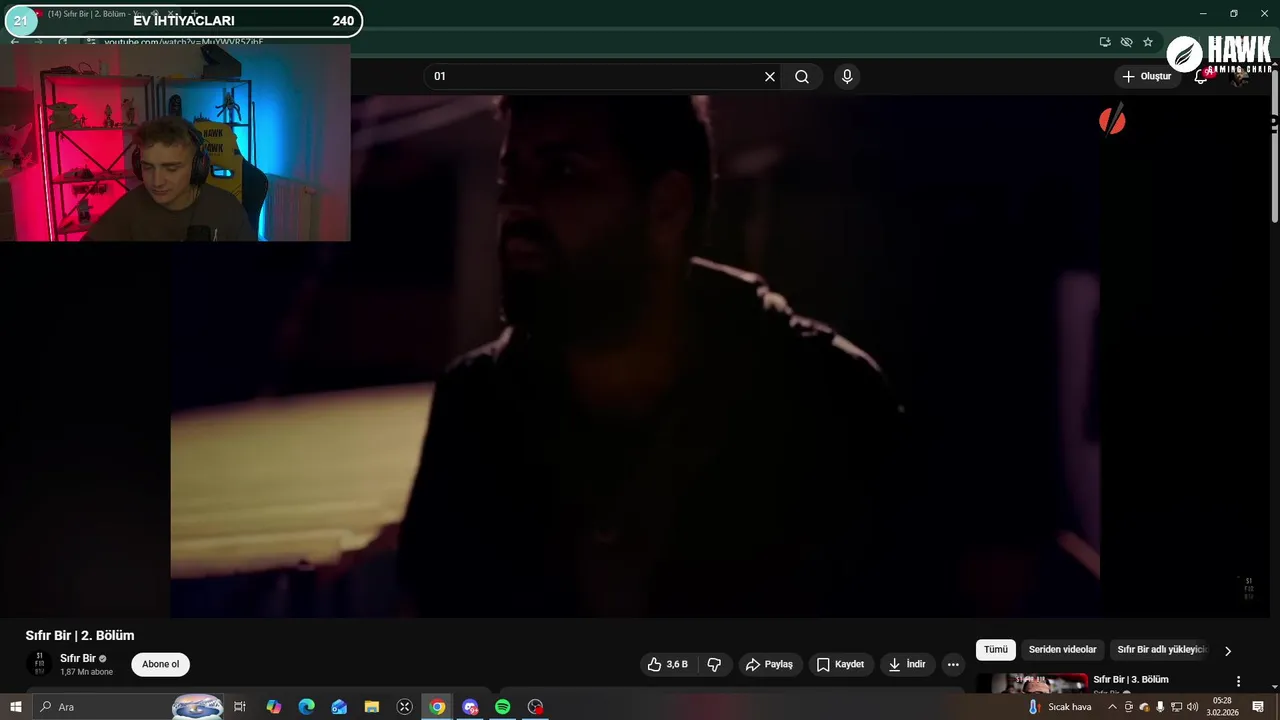Open Windows Start menu
The height and width of the screenshot is (720, 1280).
(x=15, y=707)
